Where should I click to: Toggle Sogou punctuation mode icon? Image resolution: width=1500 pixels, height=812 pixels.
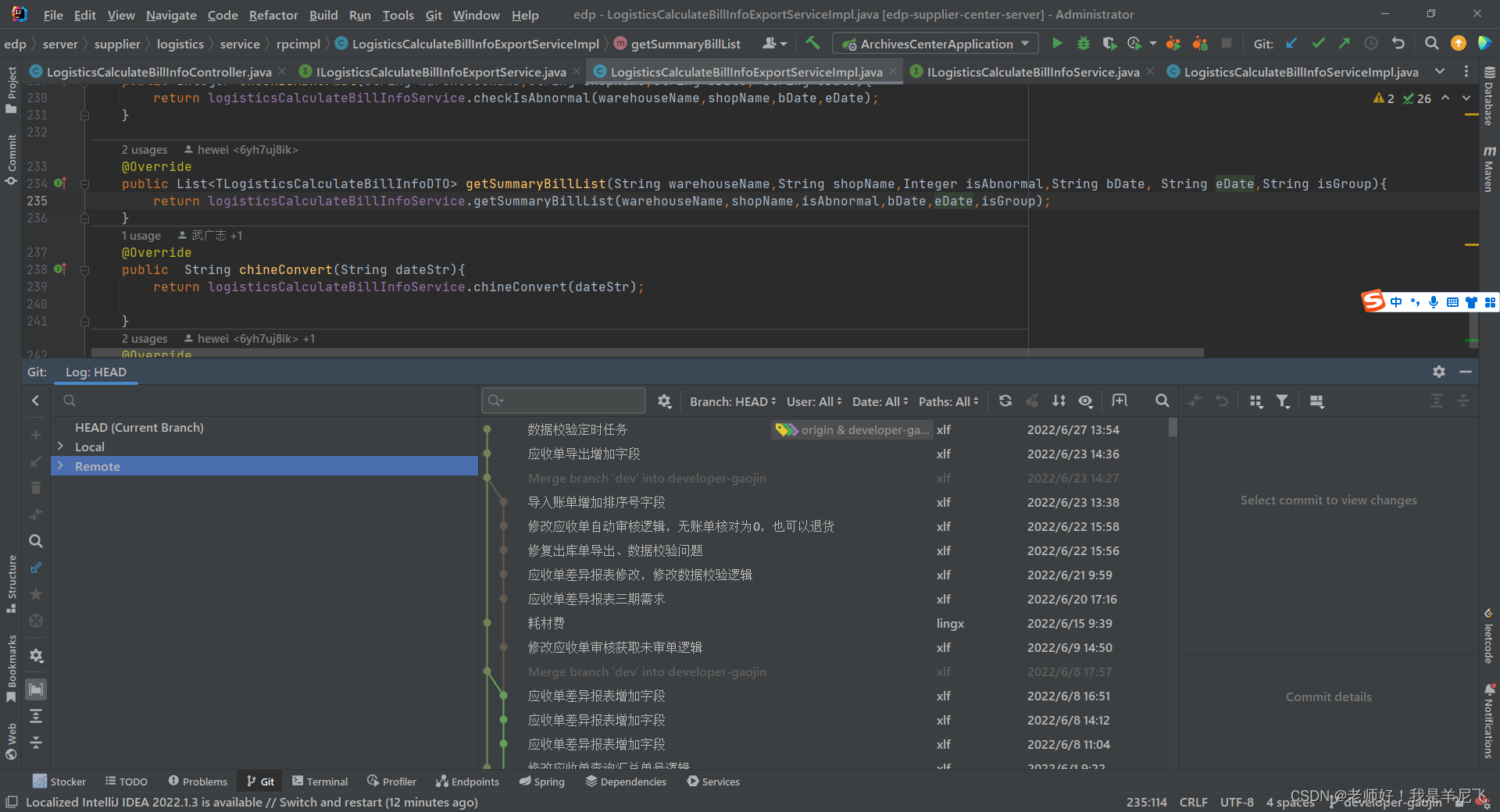pyautogui.click(x=1415, y=302)
